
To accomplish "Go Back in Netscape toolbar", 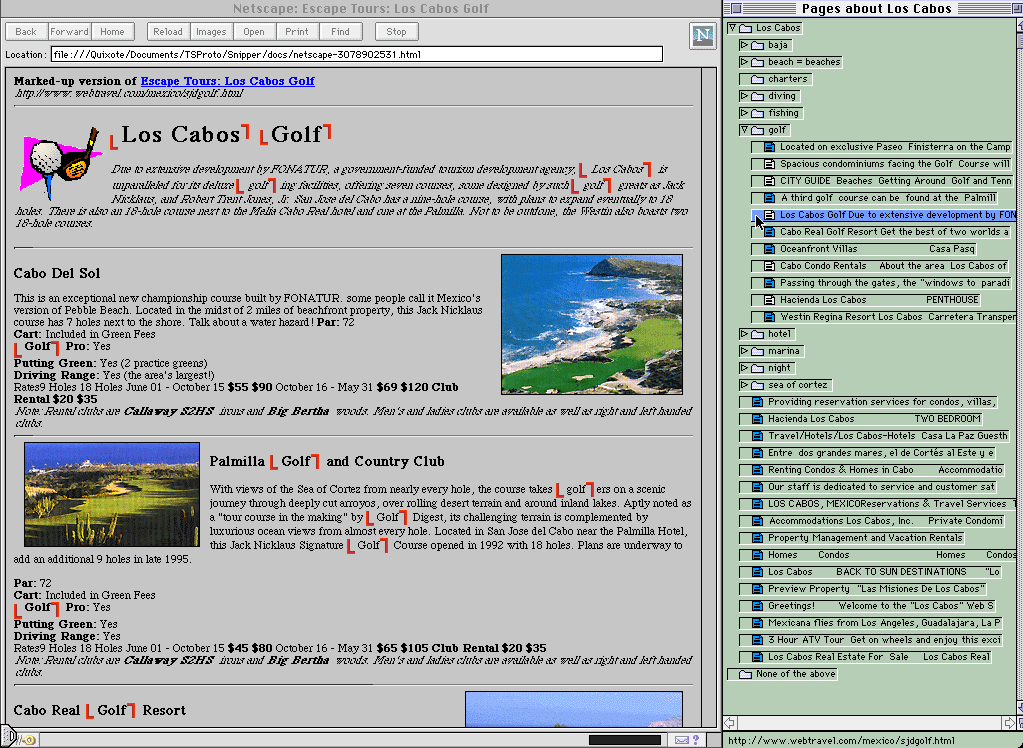I will (26, 31).
